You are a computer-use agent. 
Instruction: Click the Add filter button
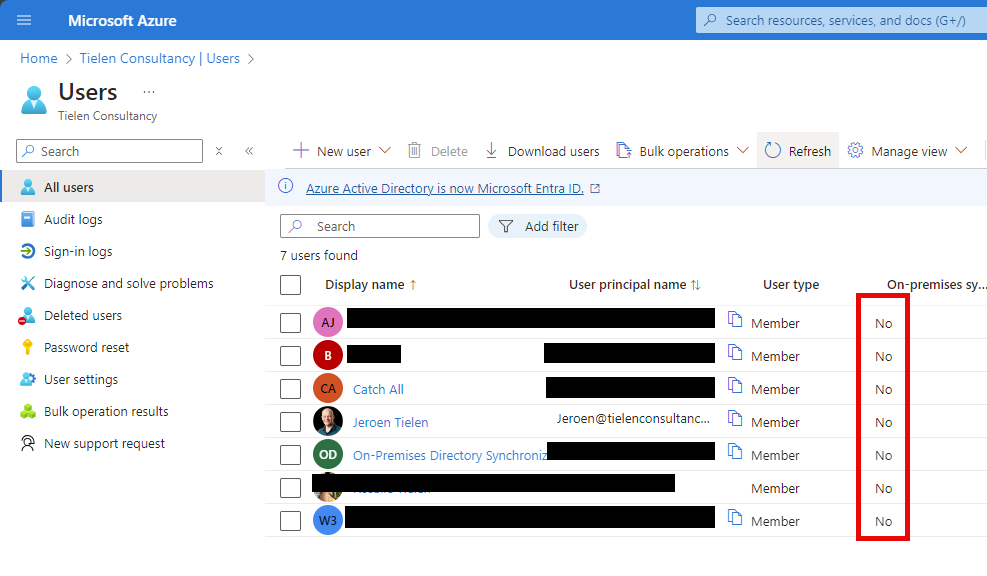[x=538, y=226]
